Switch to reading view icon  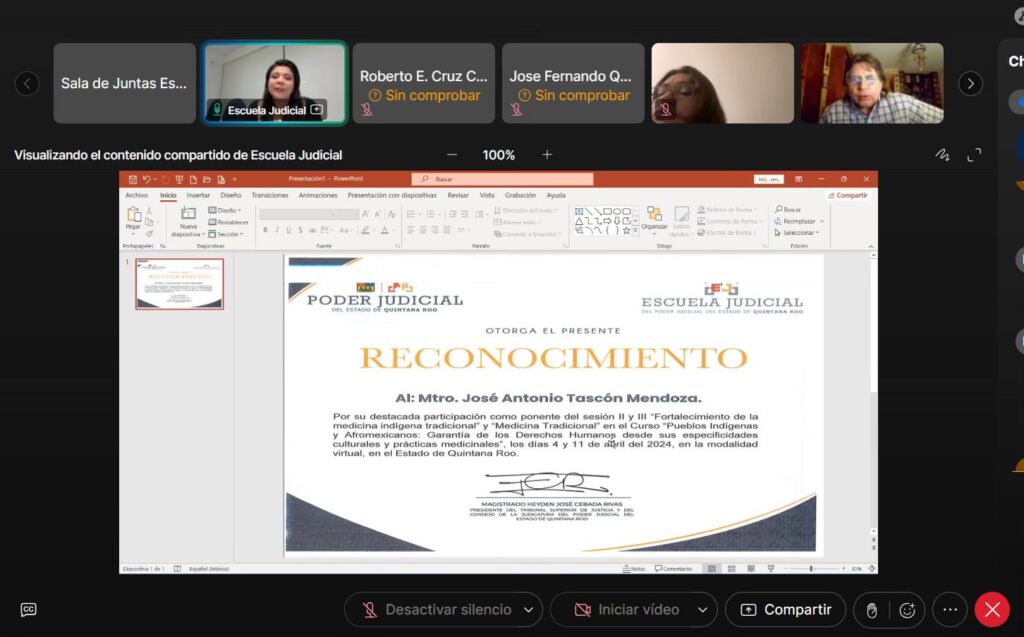pyautogui.click(x=751, y=569)
